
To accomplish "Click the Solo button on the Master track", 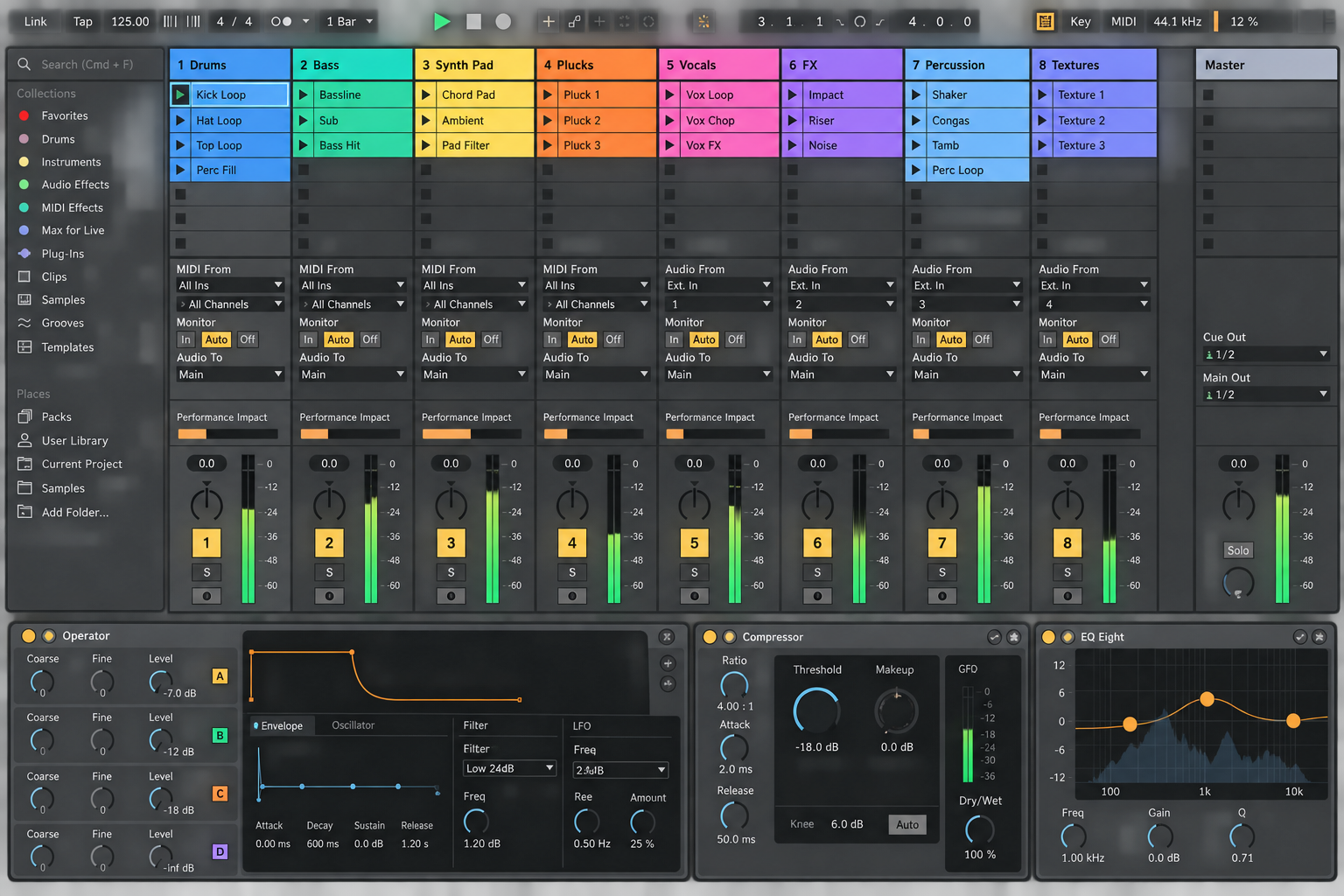I will click(x=1238, y=550).
